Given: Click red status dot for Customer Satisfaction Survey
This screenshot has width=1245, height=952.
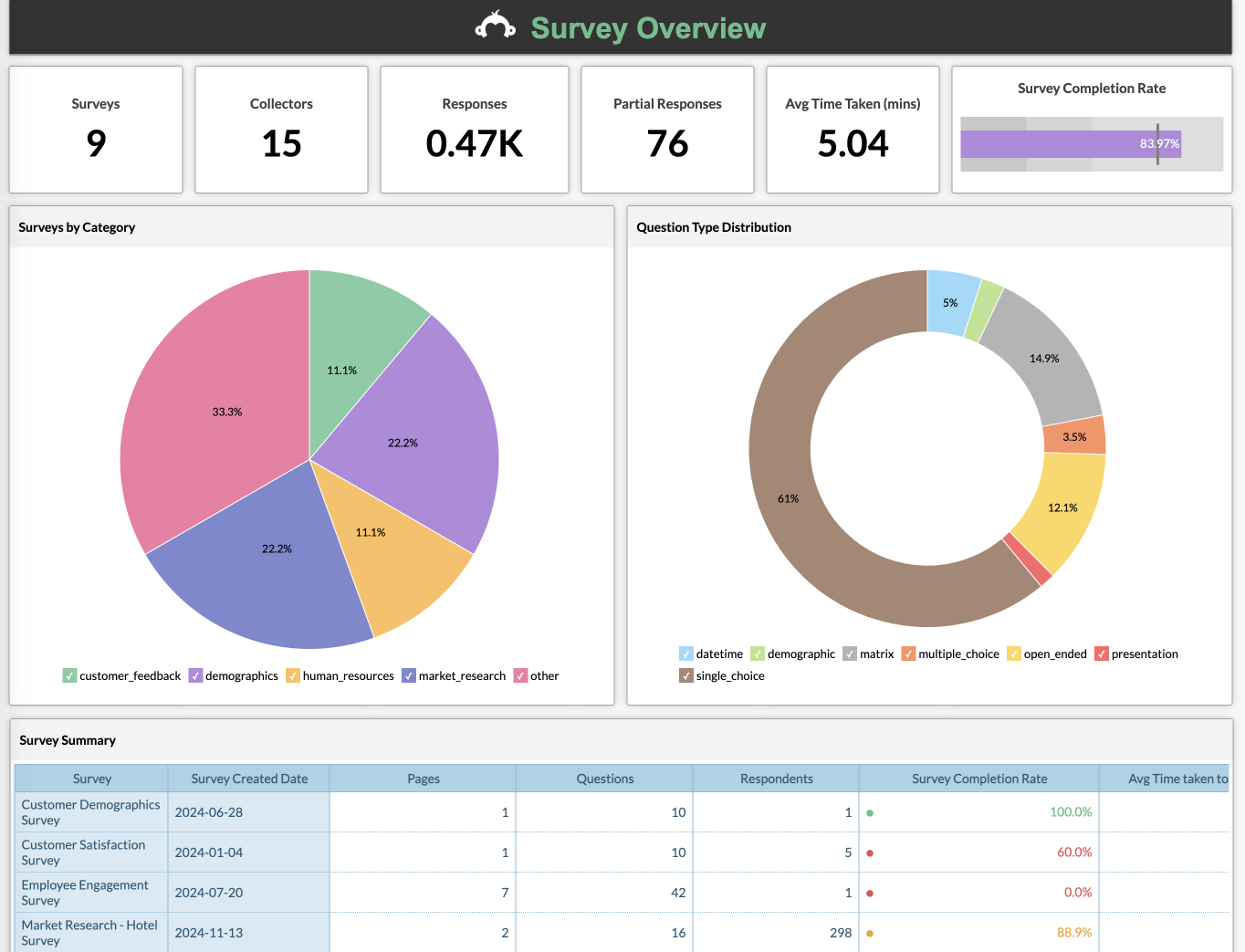Looking at the screenshot, I should pos(870,853).
